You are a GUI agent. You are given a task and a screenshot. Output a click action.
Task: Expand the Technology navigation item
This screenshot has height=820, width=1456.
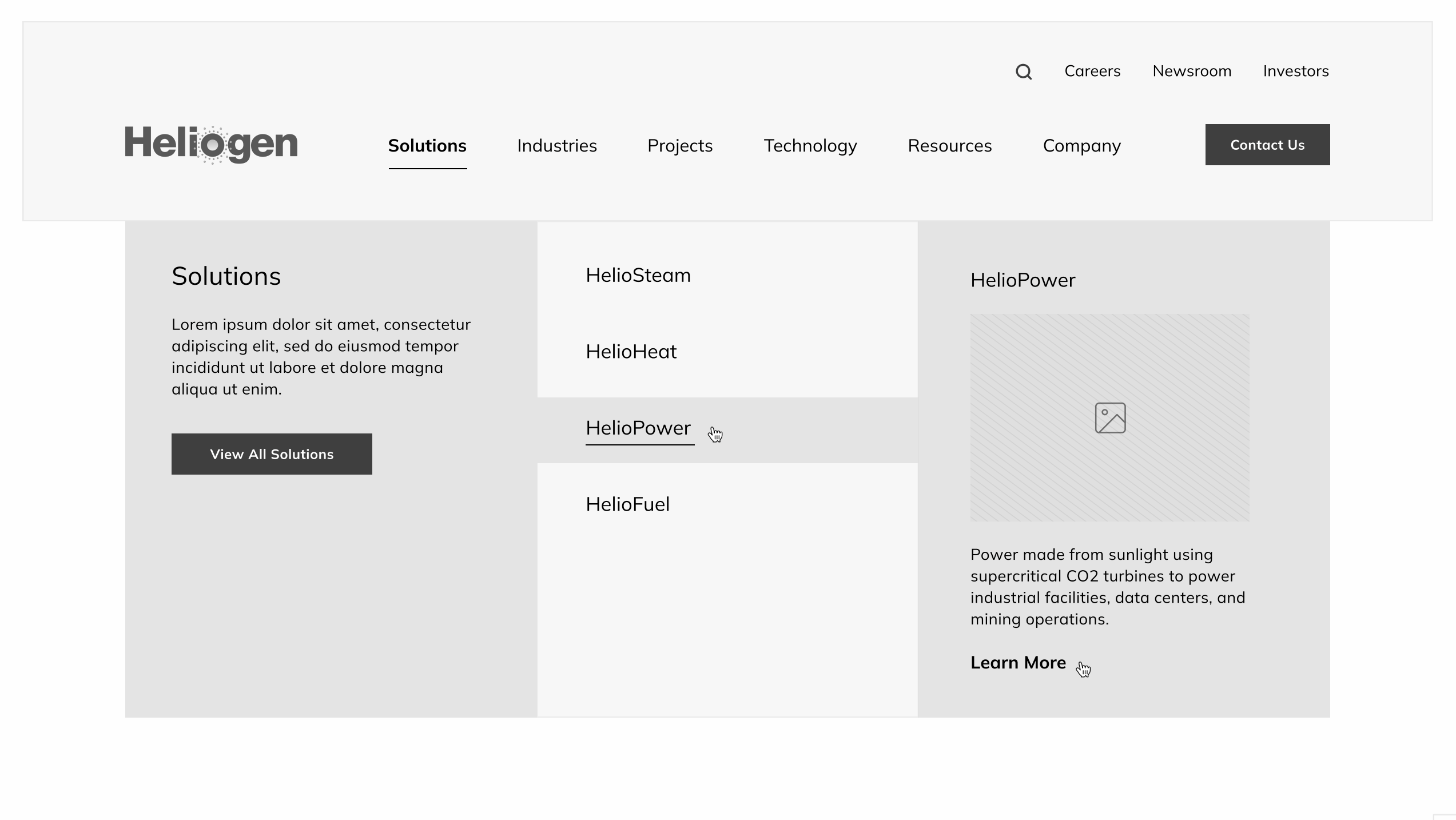pos(810,146)
